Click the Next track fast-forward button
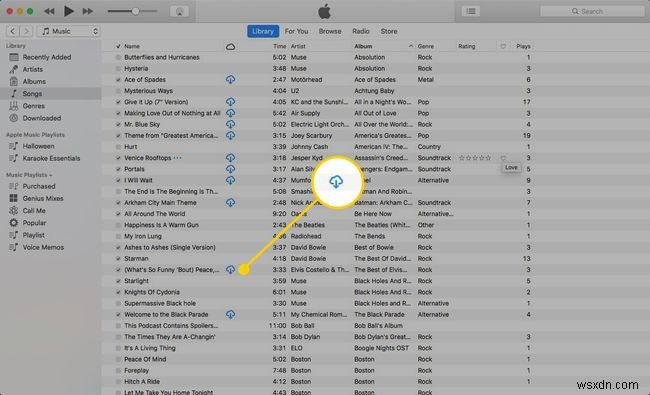This screenshot has width=650, height=395. (x=87, y=11)
